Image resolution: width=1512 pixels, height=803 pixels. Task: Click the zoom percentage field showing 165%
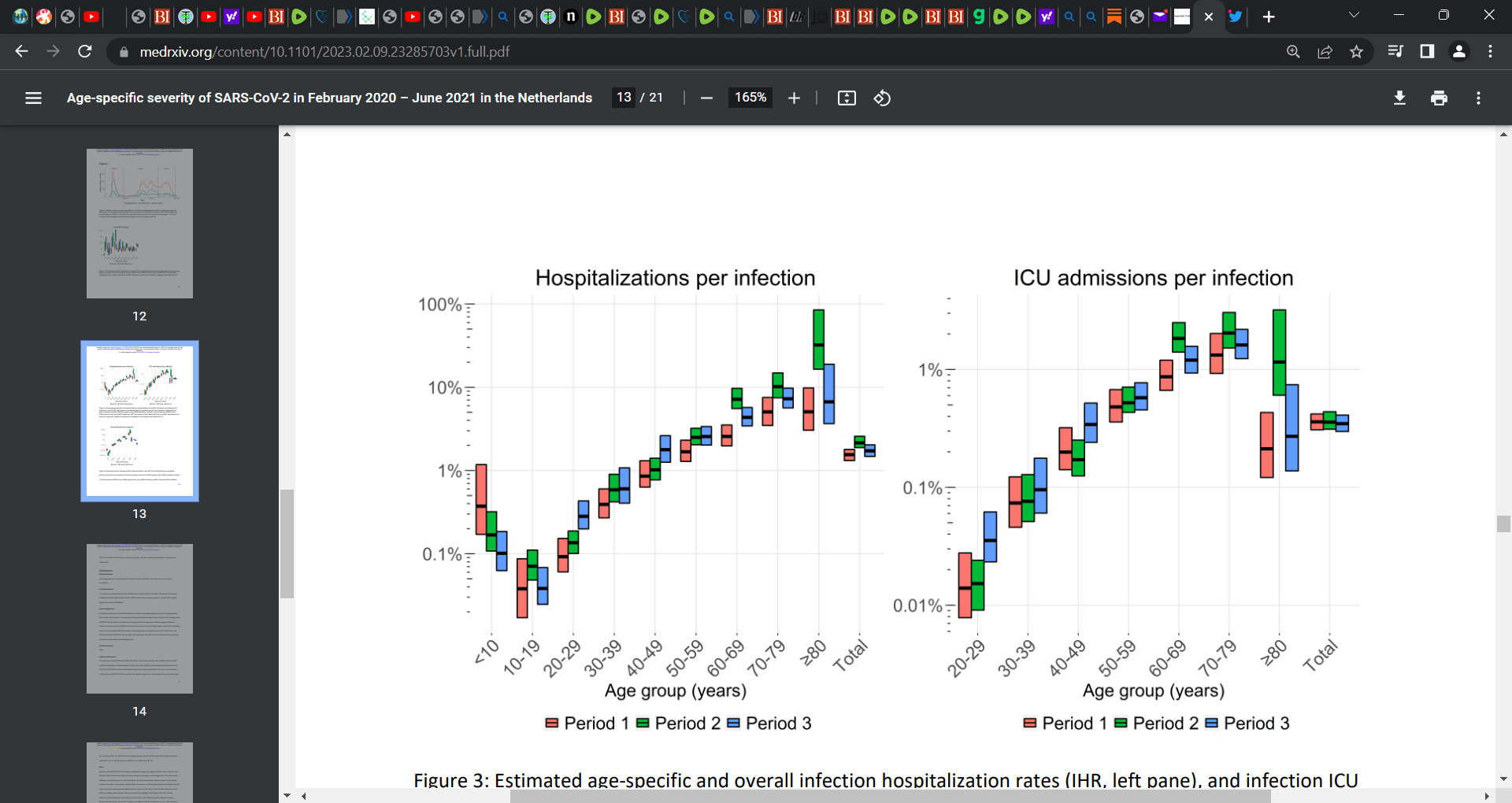point(750,98)
